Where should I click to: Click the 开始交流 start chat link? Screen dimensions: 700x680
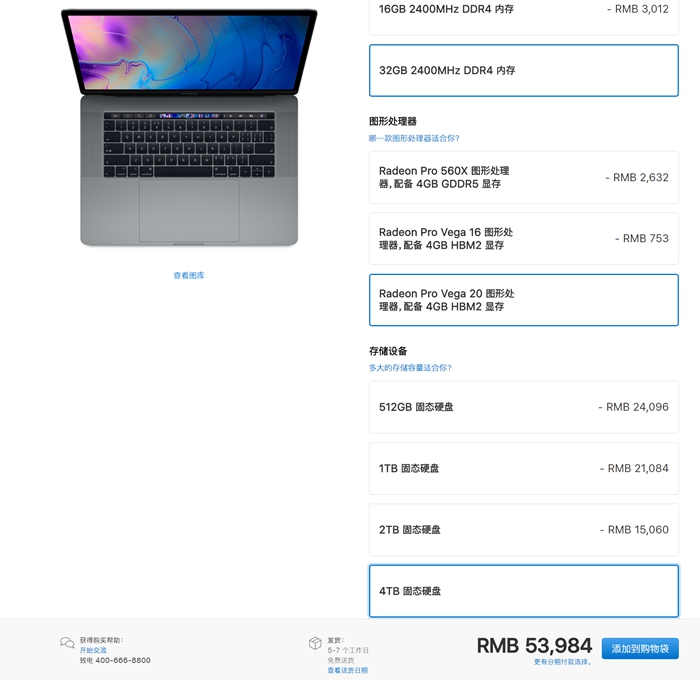[93, 650]
